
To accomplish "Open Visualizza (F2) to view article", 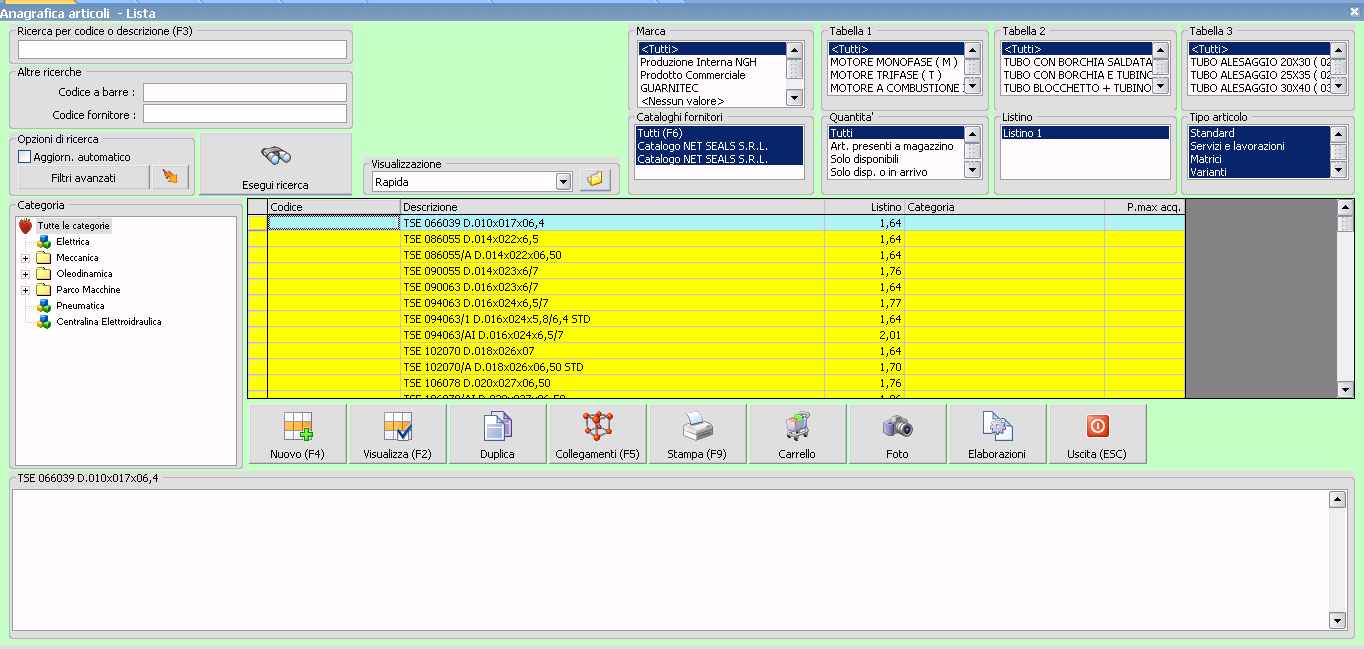I will 398,428.
